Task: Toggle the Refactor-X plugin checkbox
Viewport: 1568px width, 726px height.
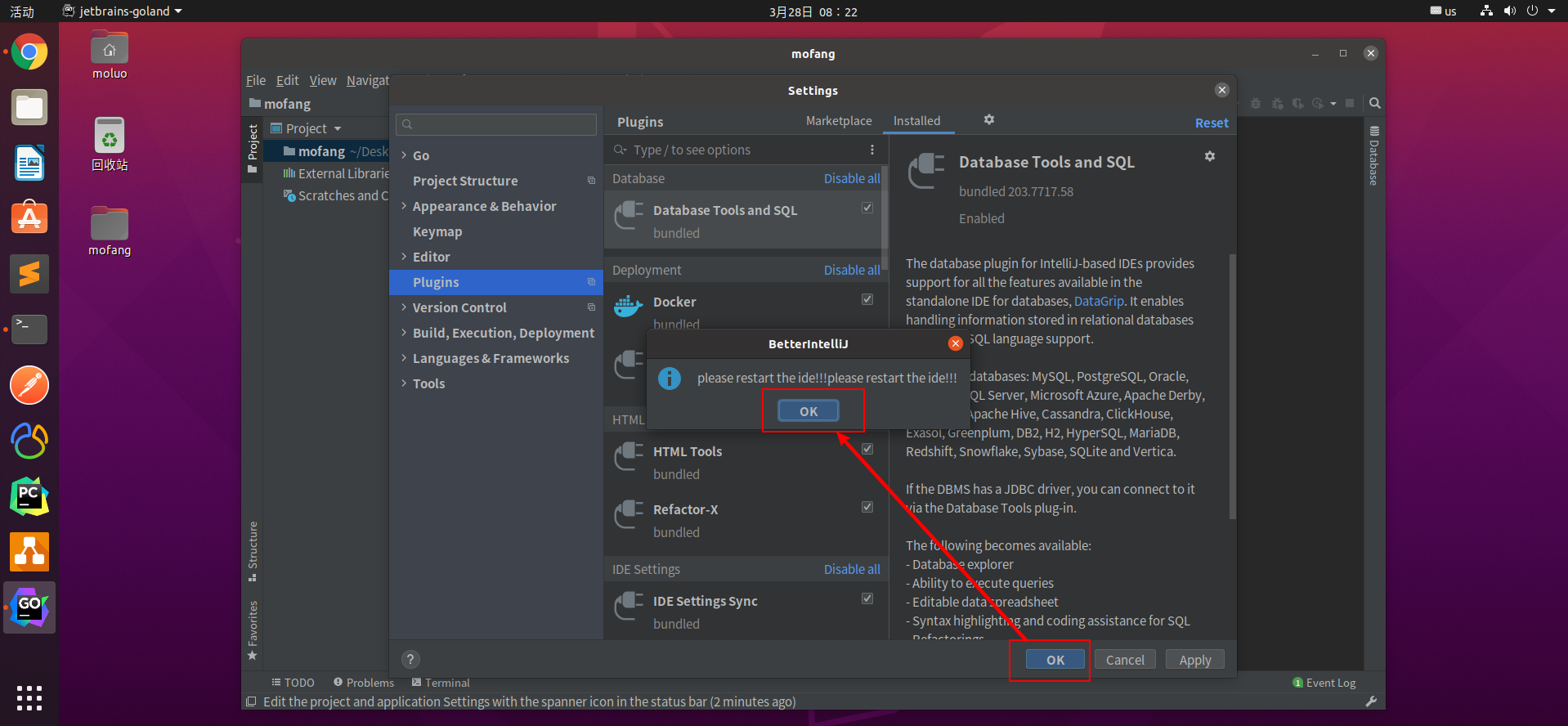Action: (867, 507)
